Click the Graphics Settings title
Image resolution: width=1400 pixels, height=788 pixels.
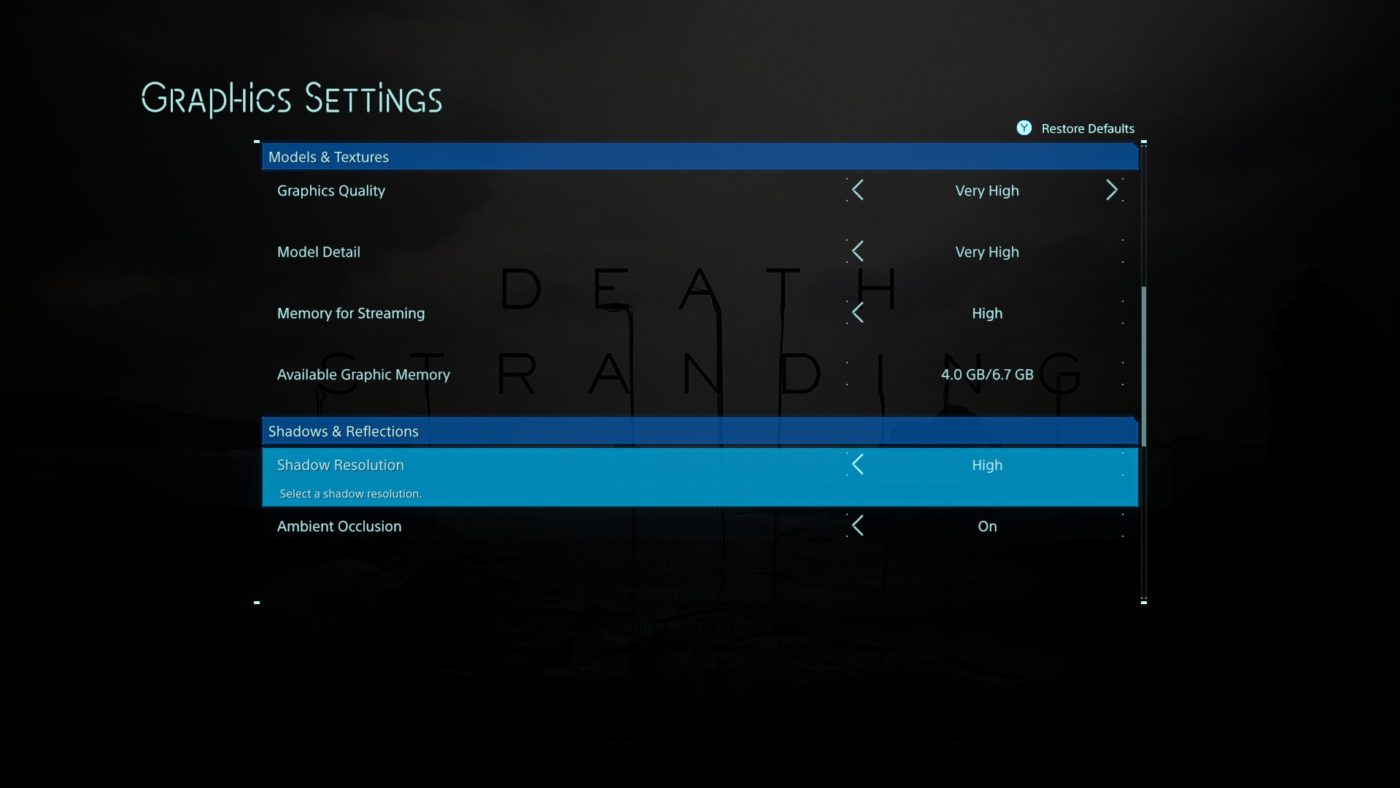(291, 99)
